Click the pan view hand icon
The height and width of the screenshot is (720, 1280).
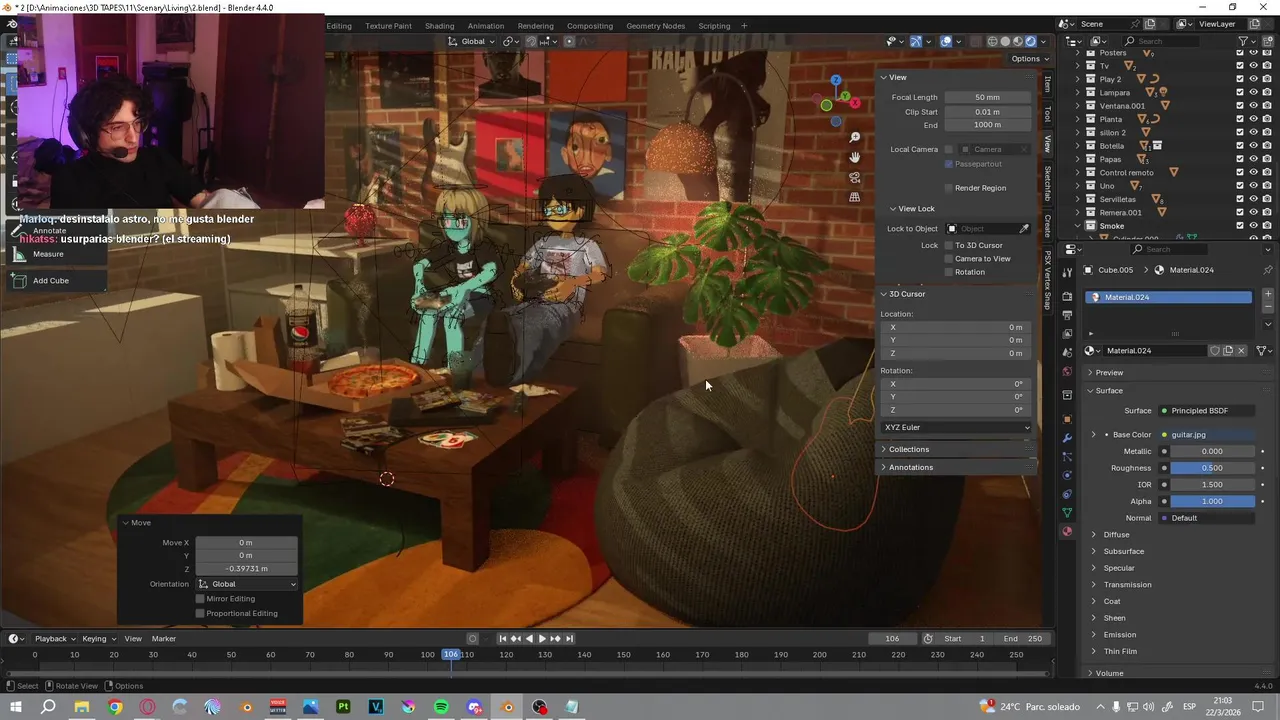[x=854, y=157]
